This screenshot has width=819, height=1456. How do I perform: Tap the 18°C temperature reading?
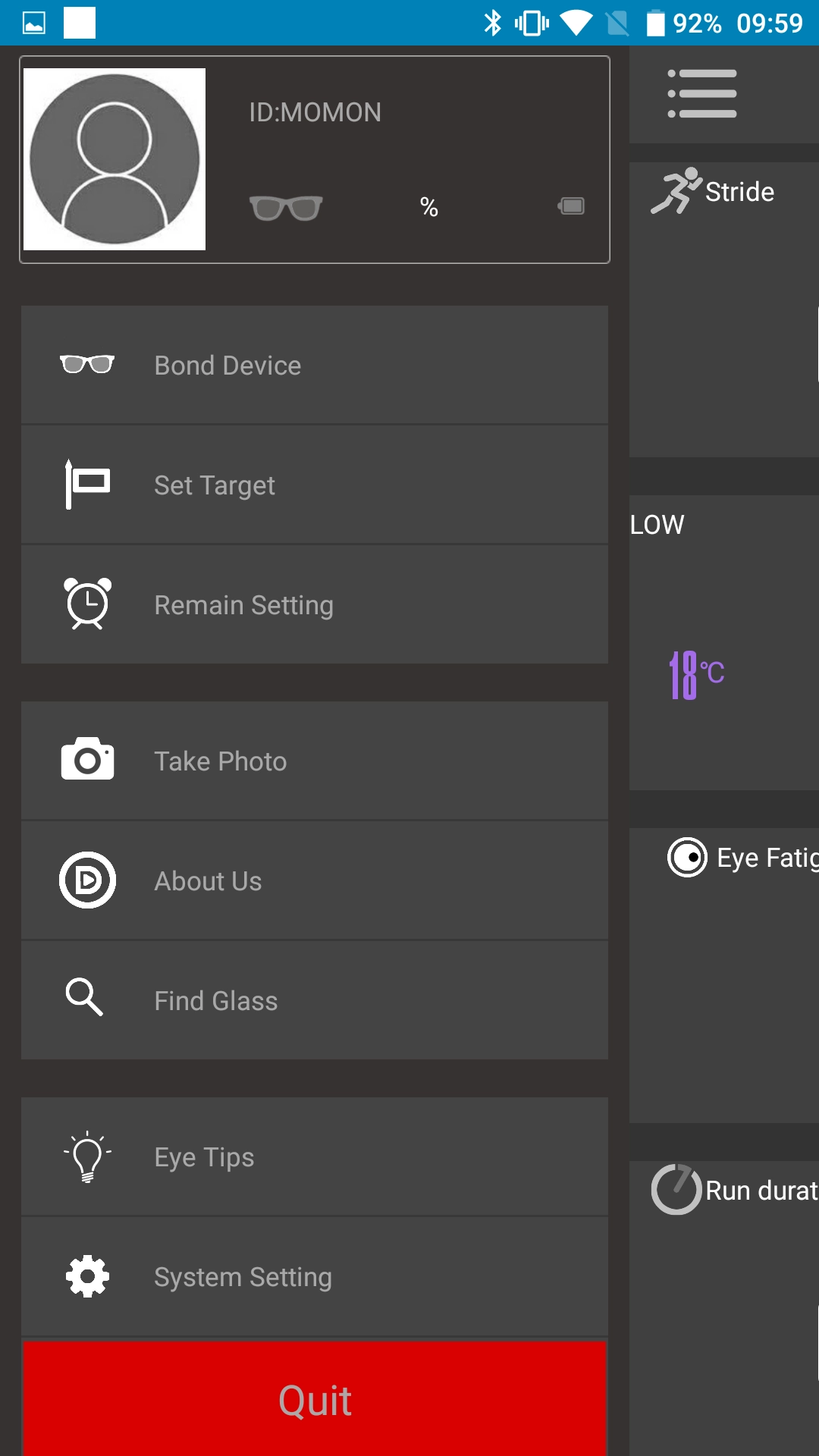[697, 674]
